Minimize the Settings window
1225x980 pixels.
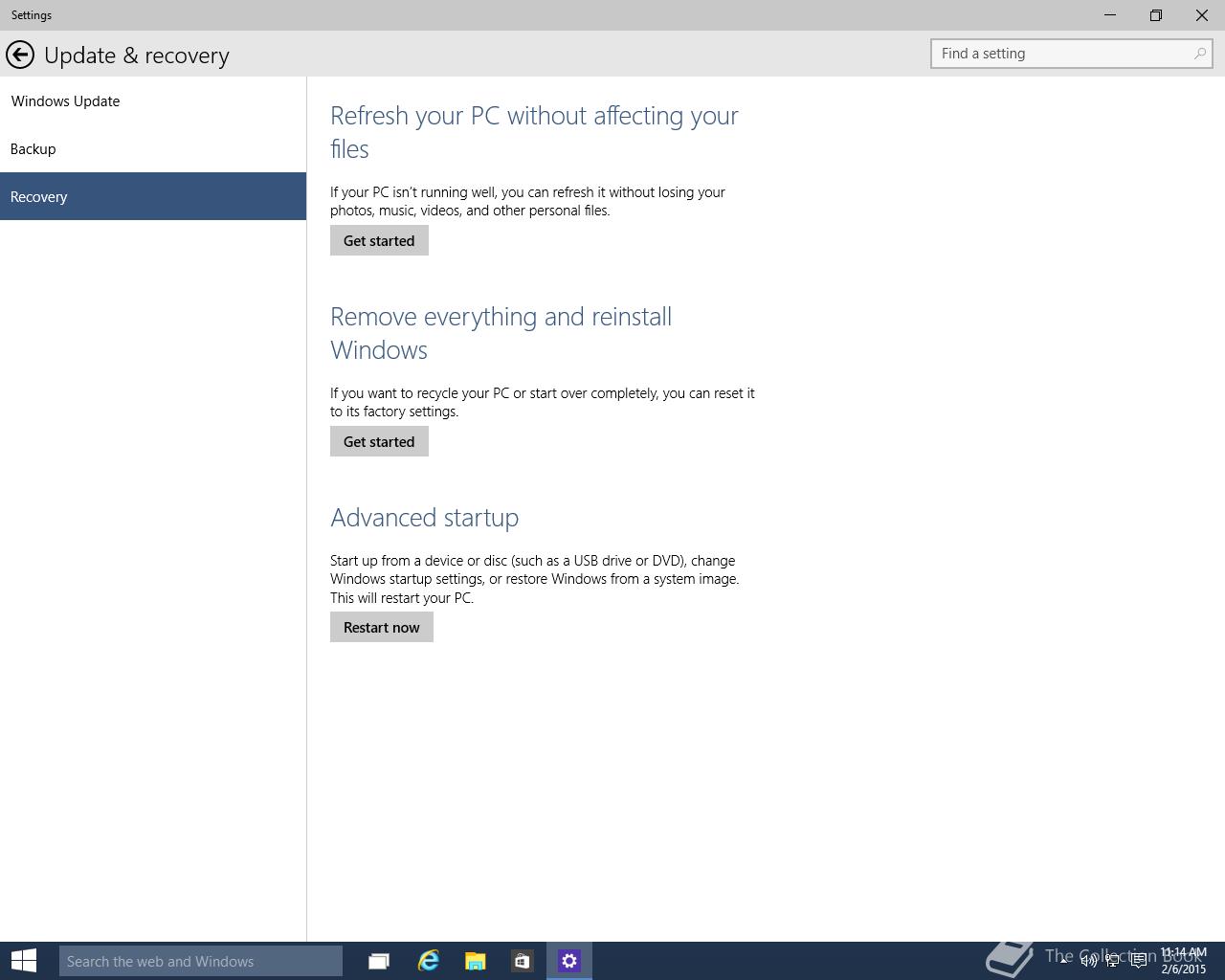point(1110,15)
